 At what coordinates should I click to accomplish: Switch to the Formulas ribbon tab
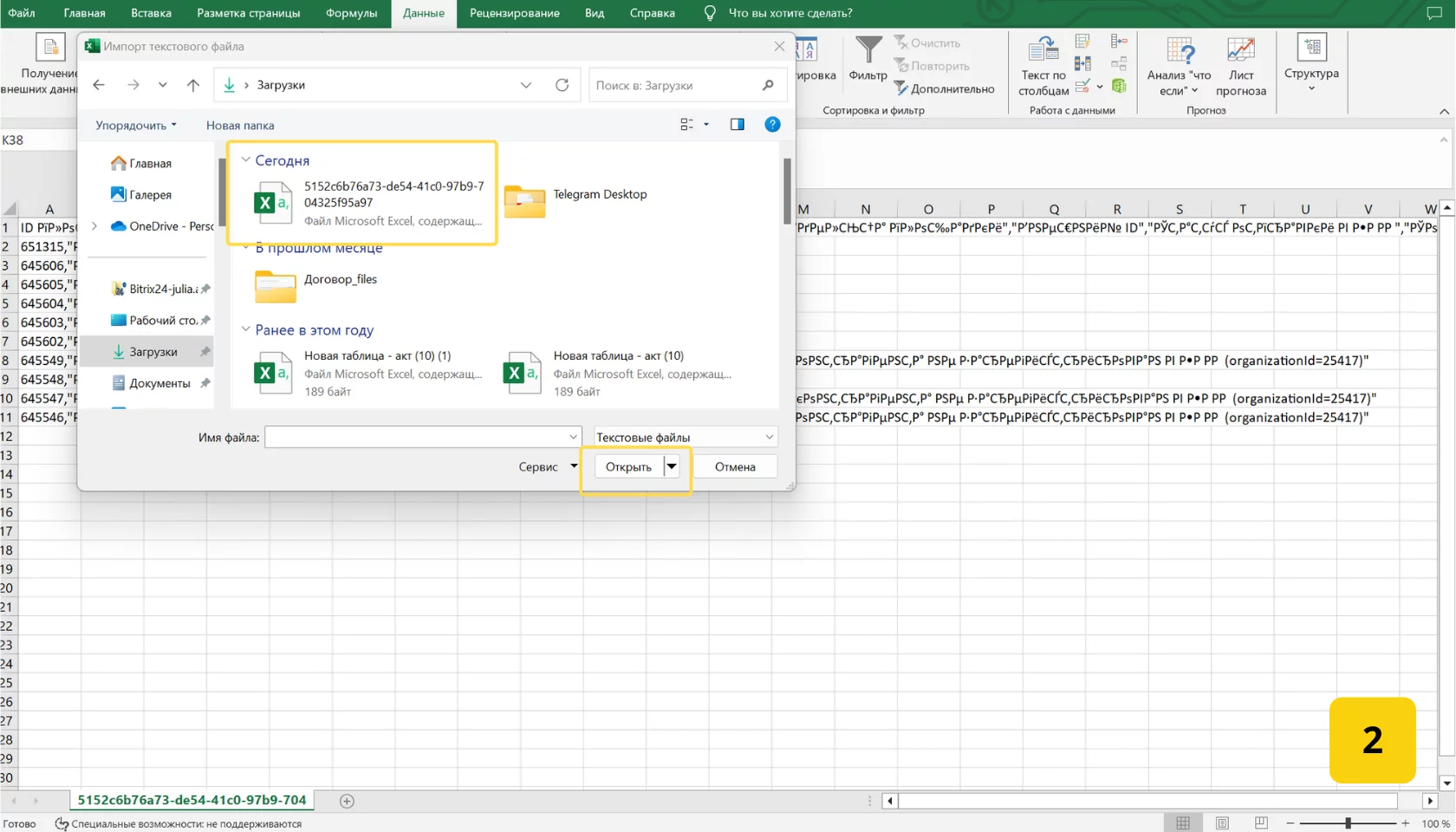pos(351,13)
